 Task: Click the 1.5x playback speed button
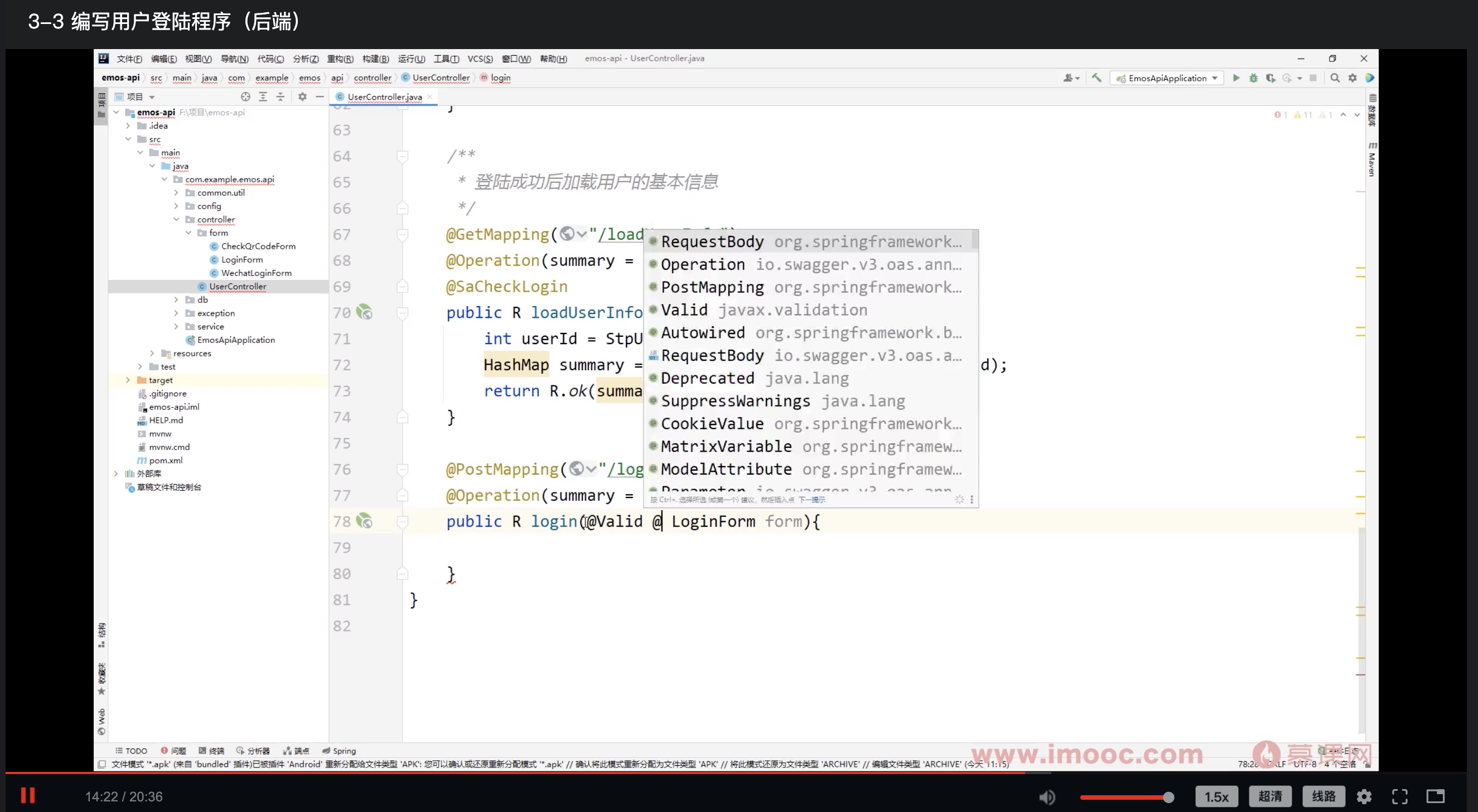(1216, 796)
